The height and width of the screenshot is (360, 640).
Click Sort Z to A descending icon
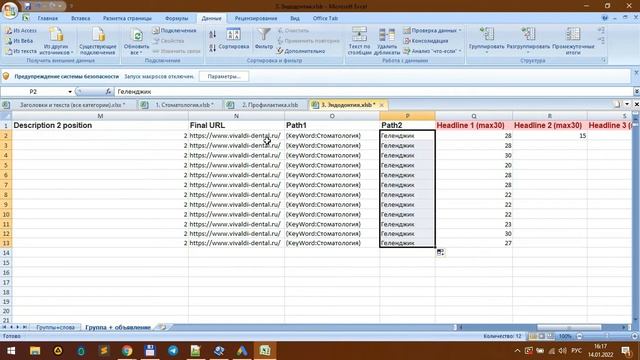click(x=213, y=48)
